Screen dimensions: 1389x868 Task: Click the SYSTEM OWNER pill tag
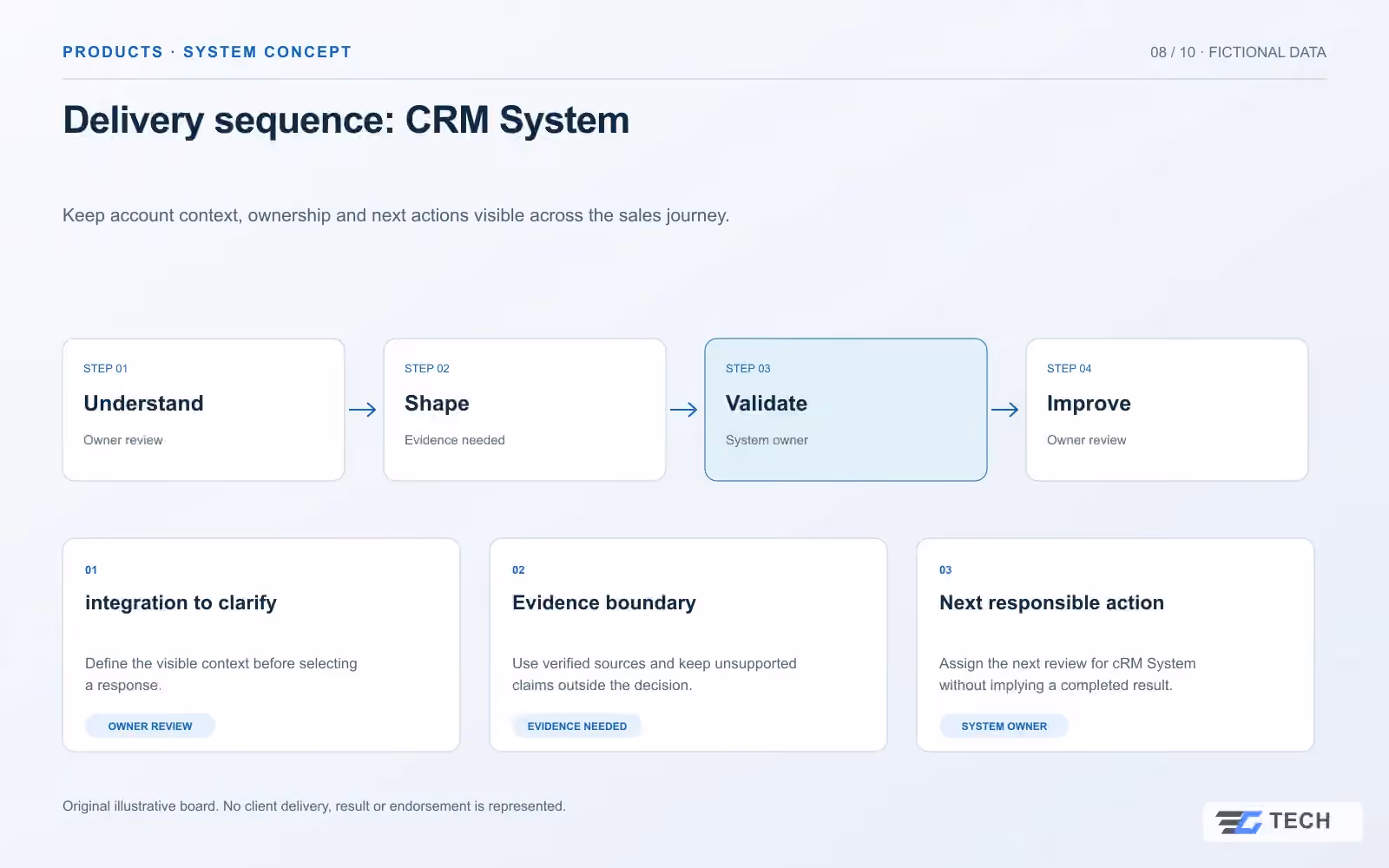[1004, 726]
